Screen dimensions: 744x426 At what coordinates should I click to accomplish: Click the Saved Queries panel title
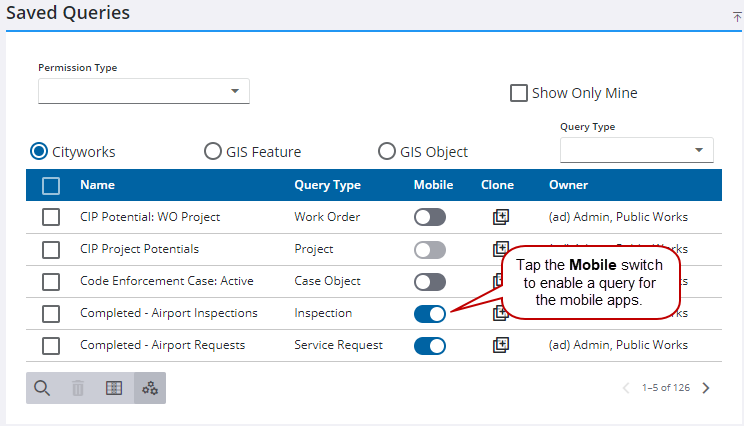point(68,13)
